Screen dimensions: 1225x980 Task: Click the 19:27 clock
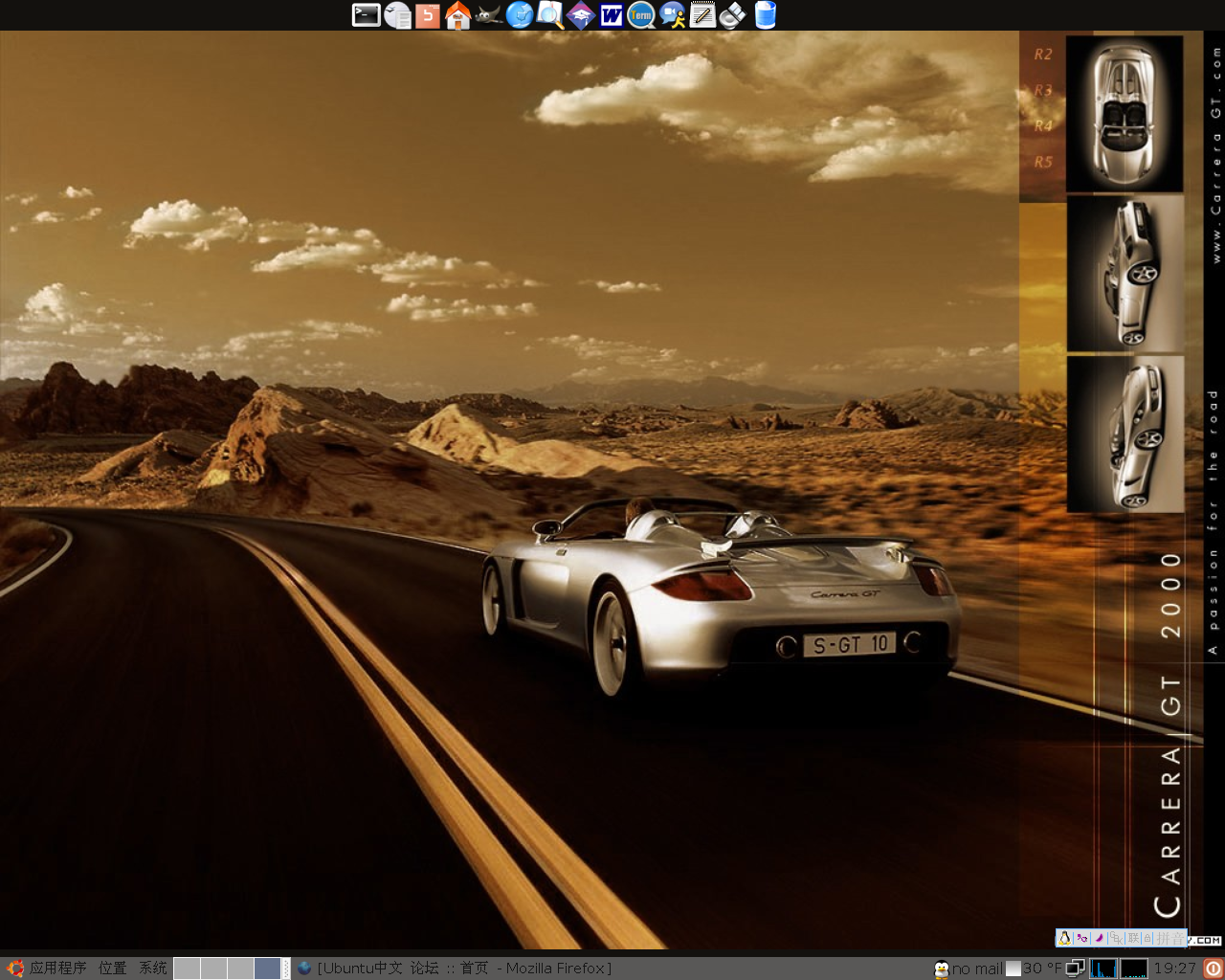point(1175,969)
